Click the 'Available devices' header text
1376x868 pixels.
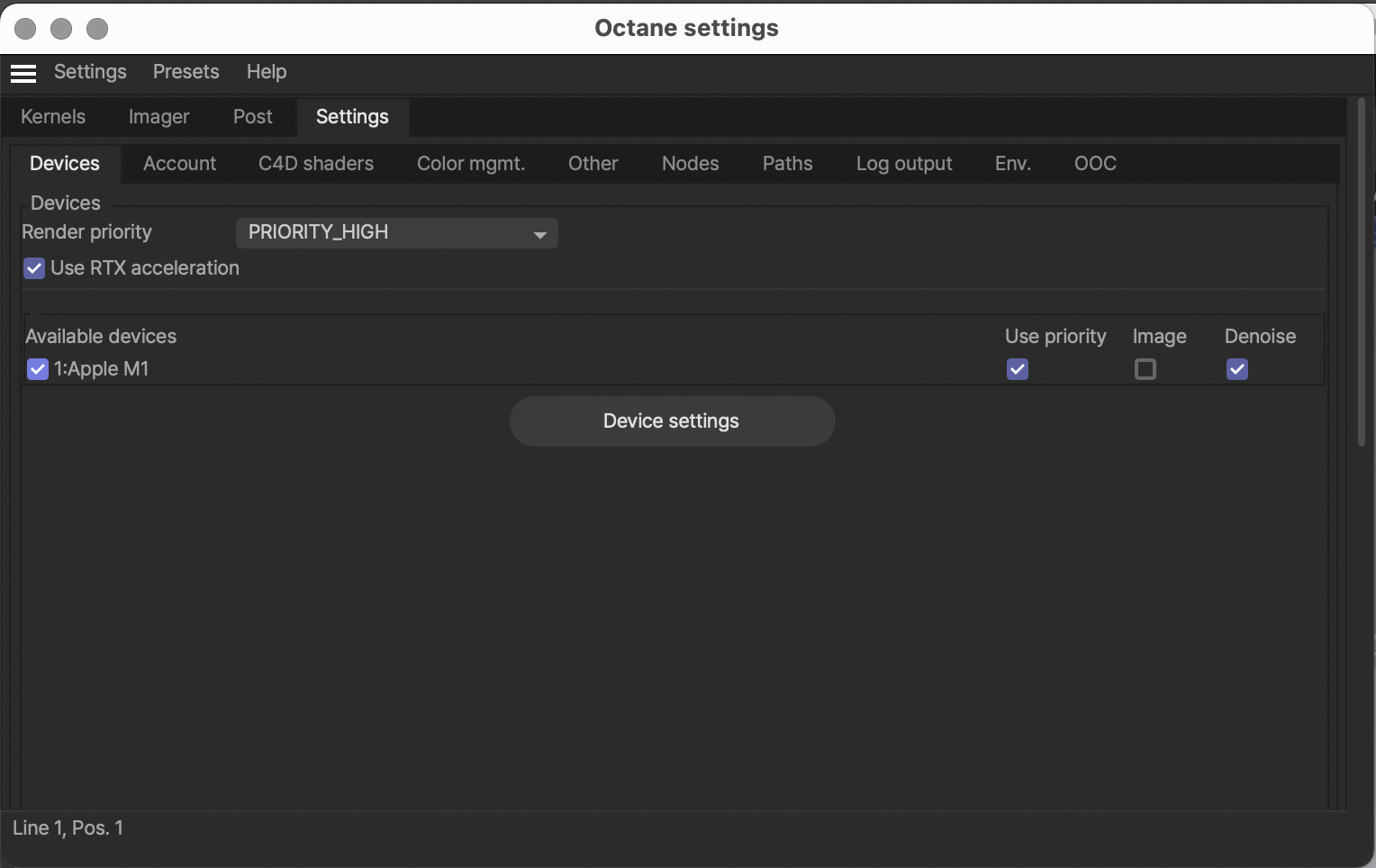point(101,337)
